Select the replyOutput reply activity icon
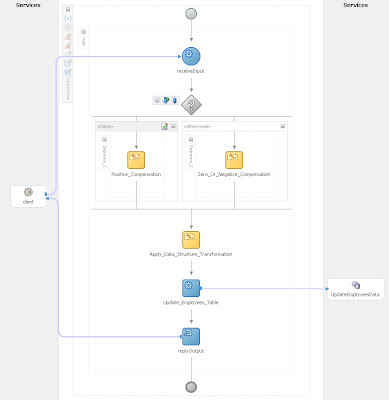 click(191, 336)
